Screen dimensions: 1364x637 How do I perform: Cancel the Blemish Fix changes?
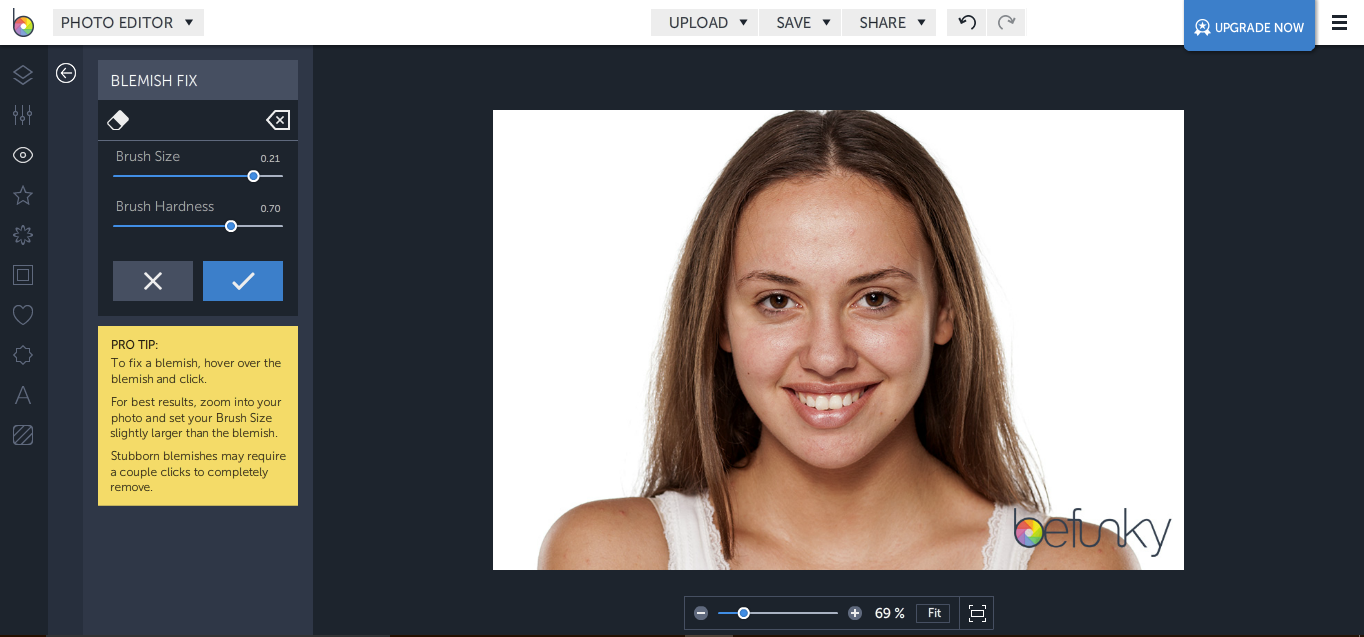tap(153, 281)
